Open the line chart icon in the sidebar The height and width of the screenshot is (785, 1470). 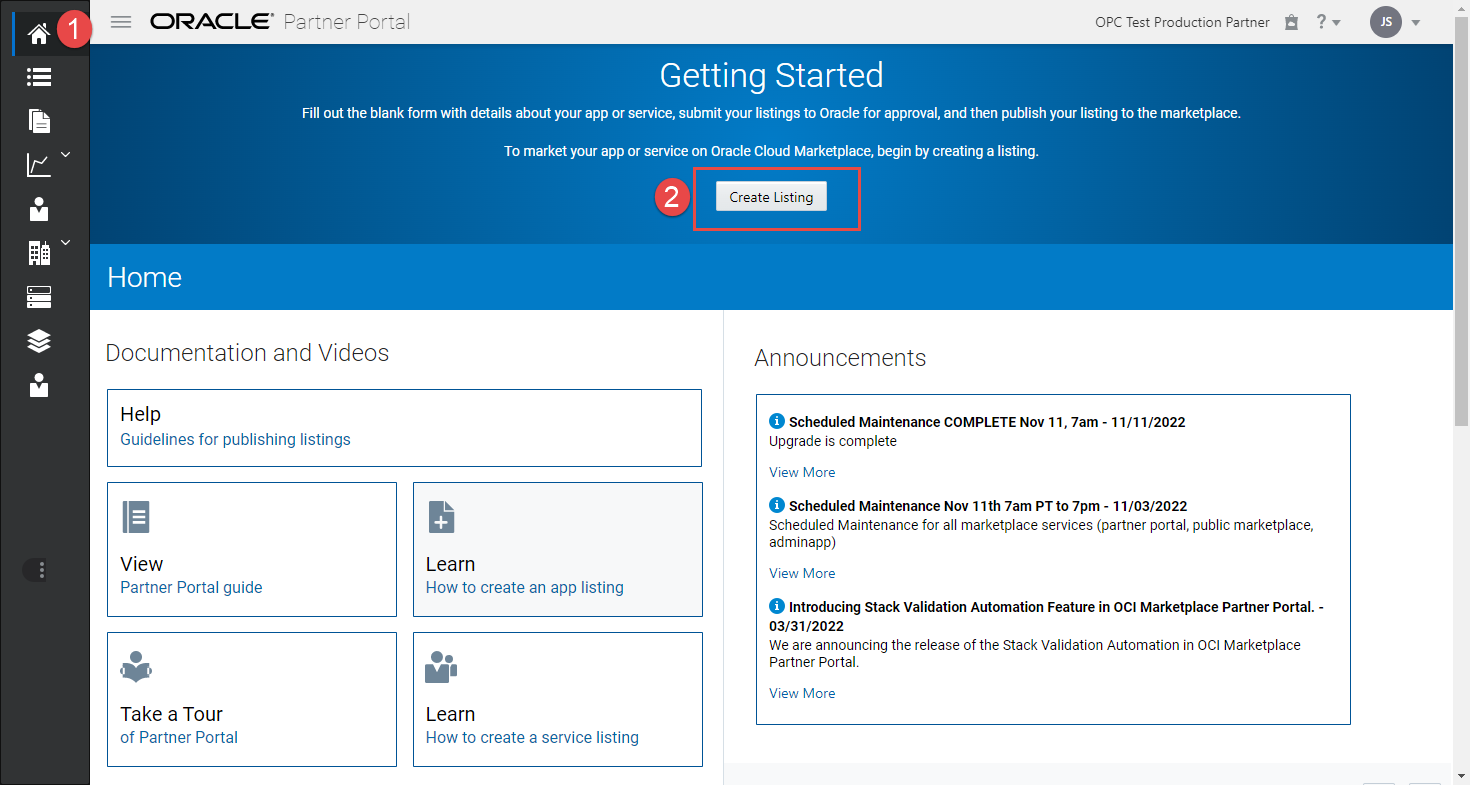(39, 165)
